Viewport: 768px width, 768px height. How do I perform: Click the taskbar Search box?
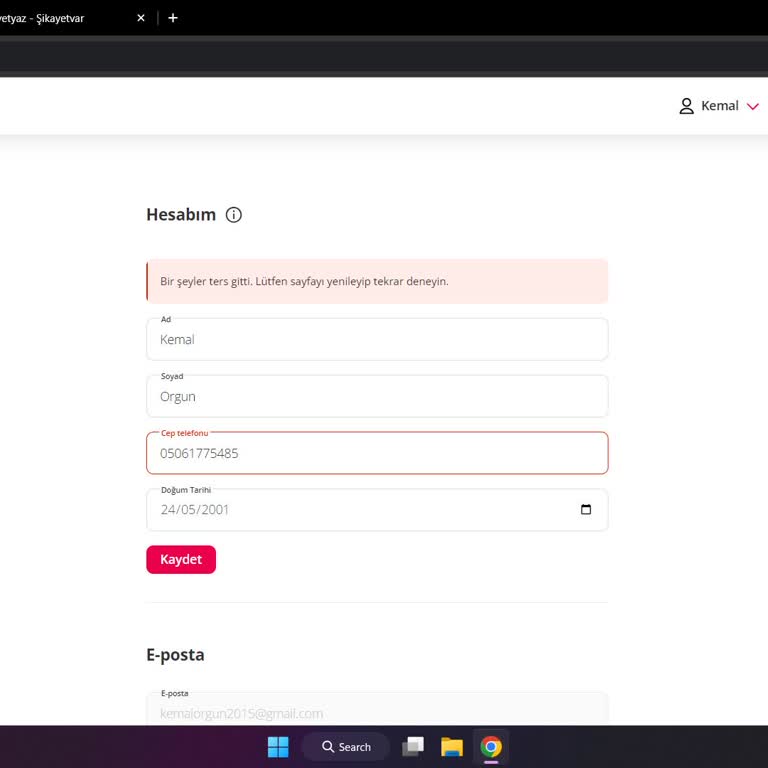346,747
